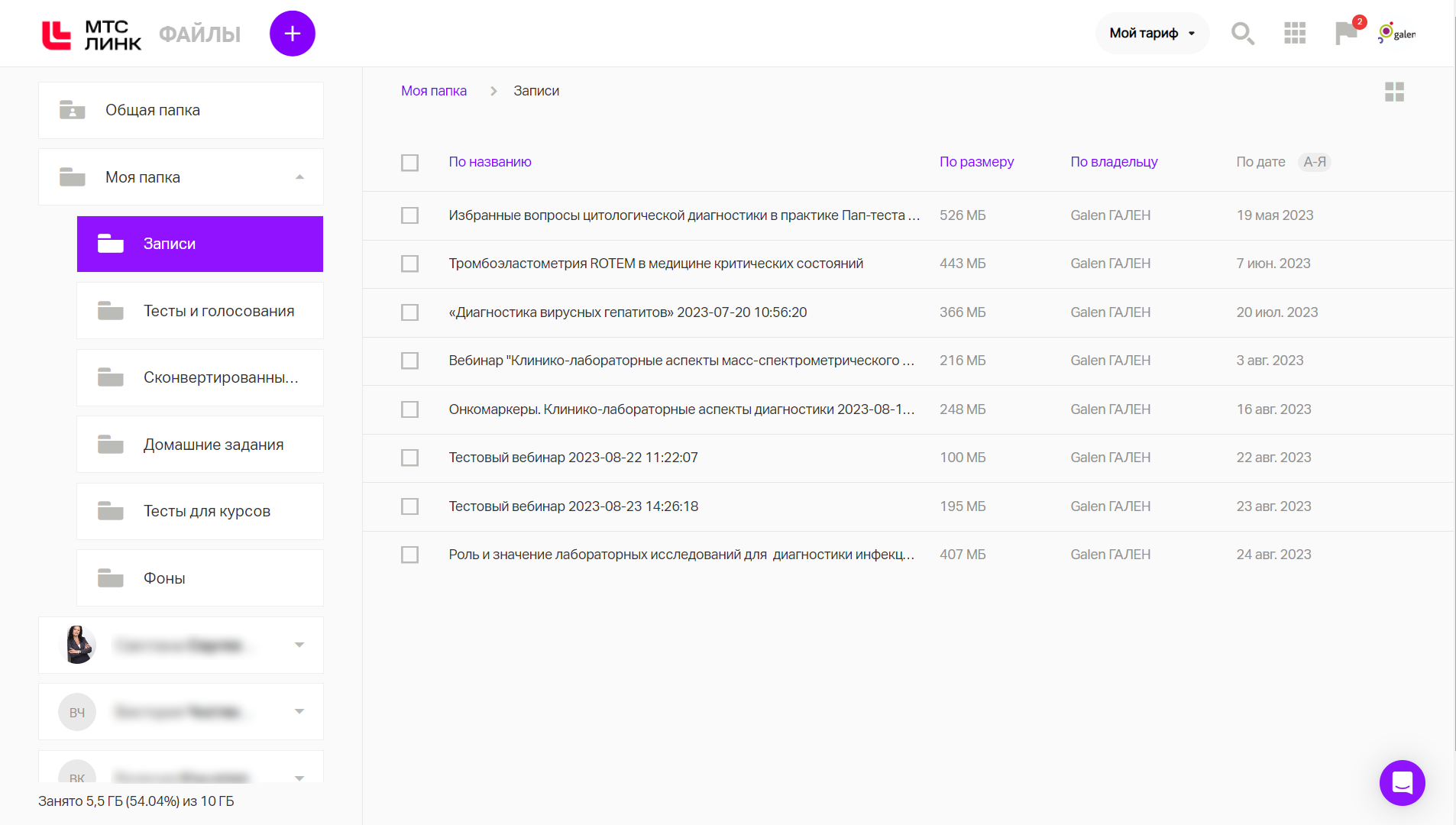Open the search magnifier icon
The image size is (1456, 825).
point(1243,34)
